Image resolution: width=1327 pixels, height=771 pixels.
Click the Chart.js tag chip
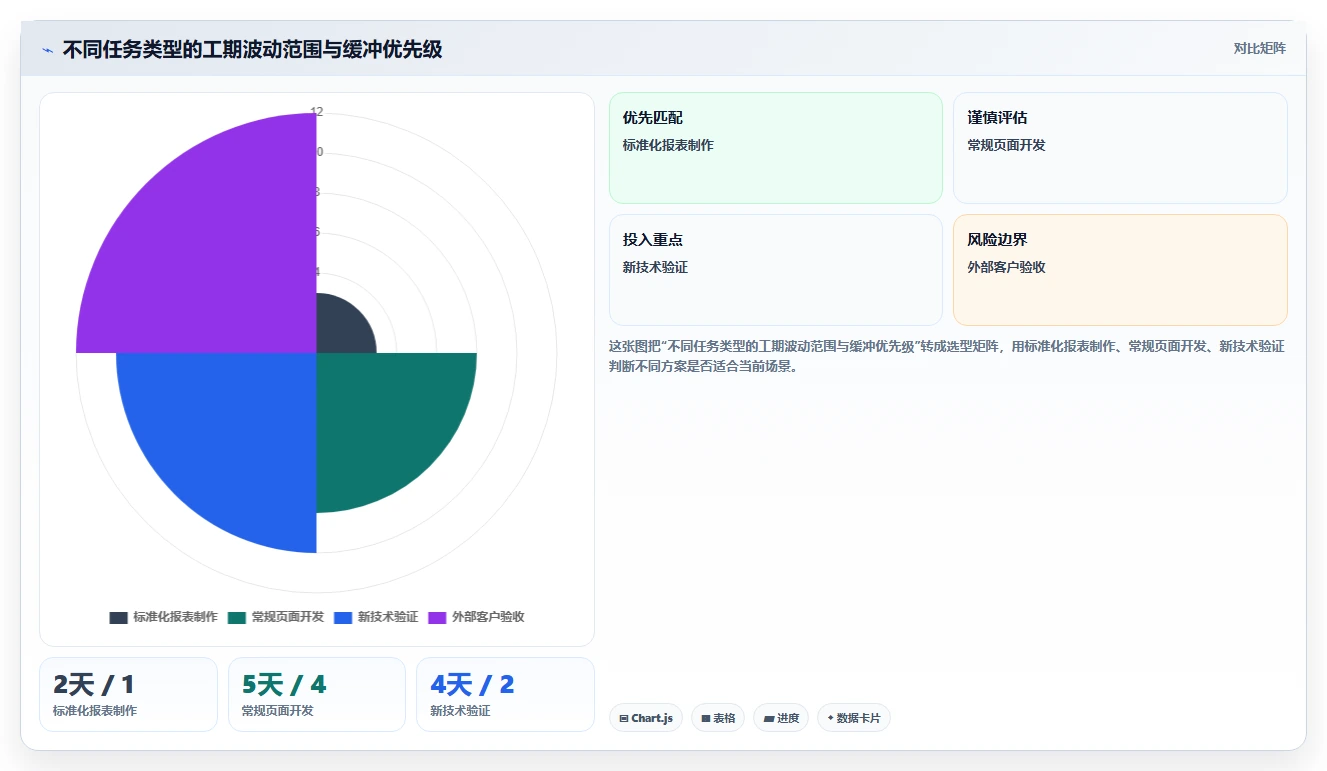click(646, 718)
